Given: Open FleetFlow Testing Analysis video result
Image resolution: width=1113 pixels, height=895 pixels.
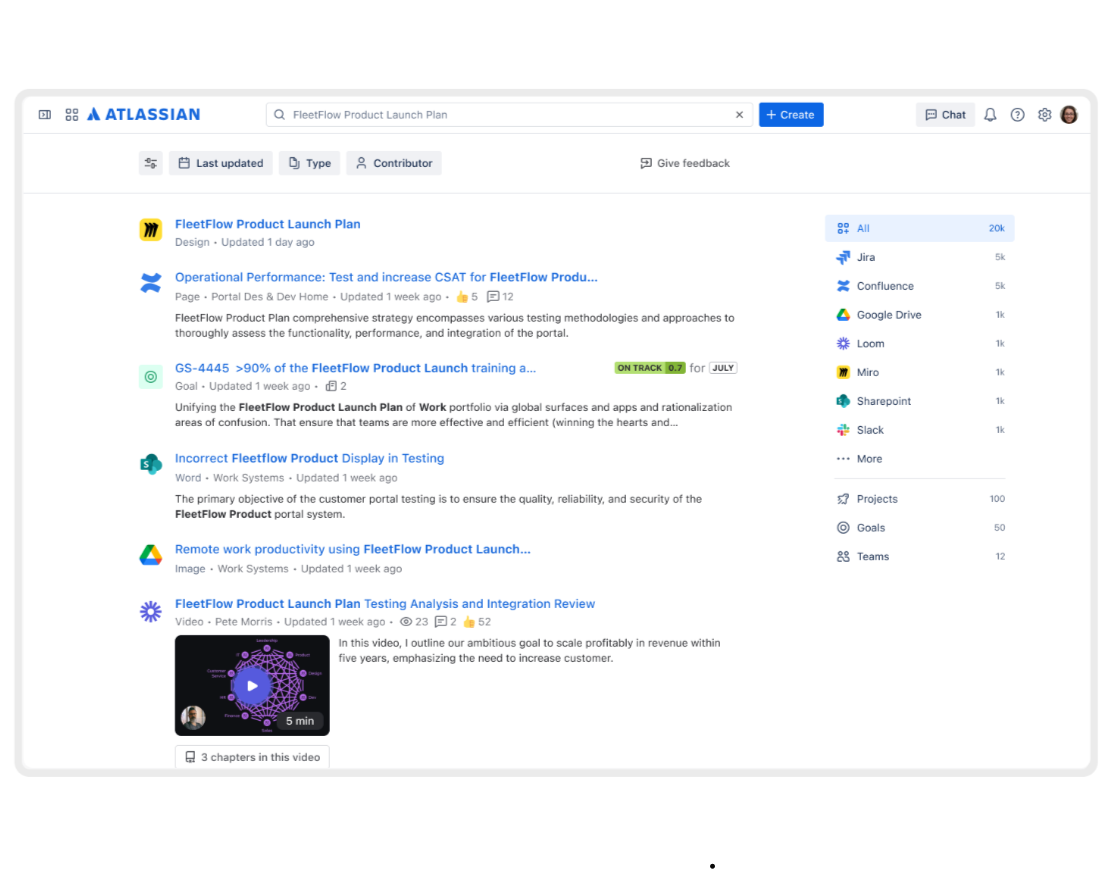Looking at the screenshot, I should 385,603.
